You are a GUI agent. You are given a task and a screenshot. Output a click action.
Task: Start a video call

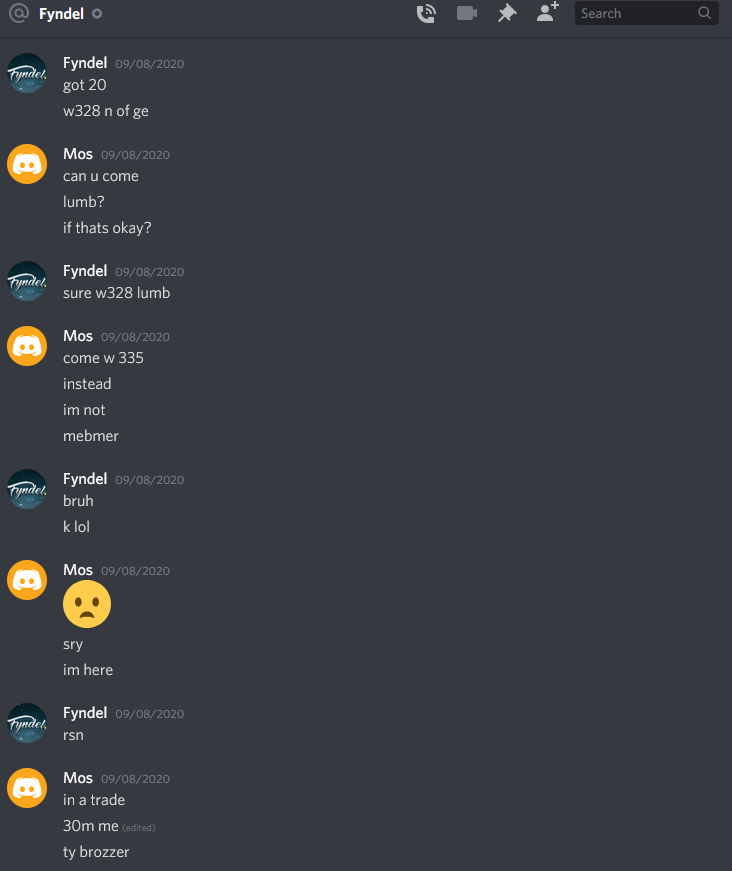click(467, 13)
